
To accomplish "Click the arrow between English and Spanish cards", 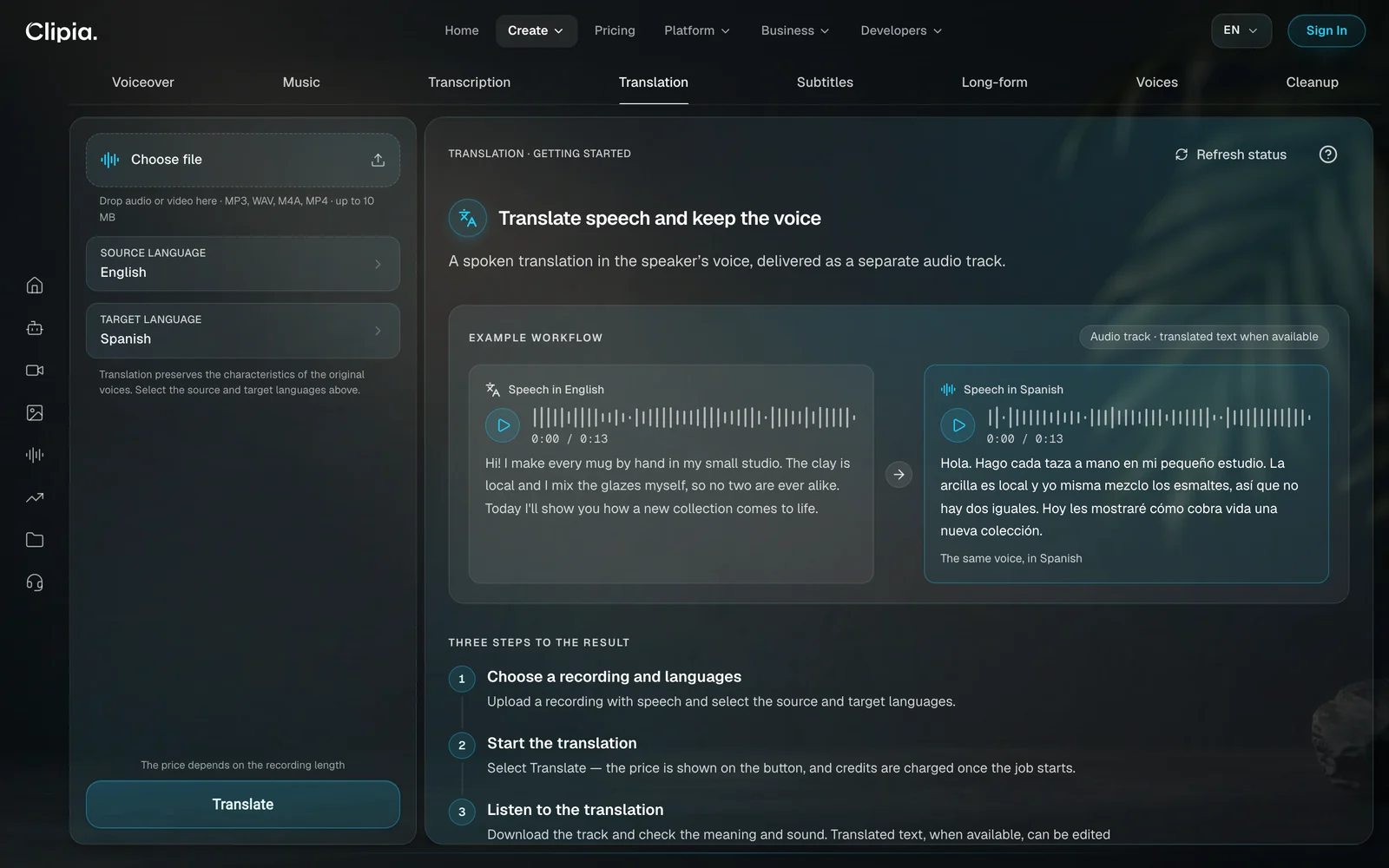I will 899,475.
